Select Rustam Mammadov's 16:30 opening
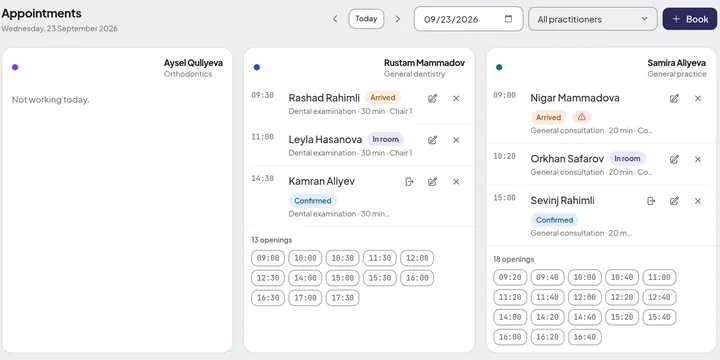The image size is (720, 360). tap(268, 298)
